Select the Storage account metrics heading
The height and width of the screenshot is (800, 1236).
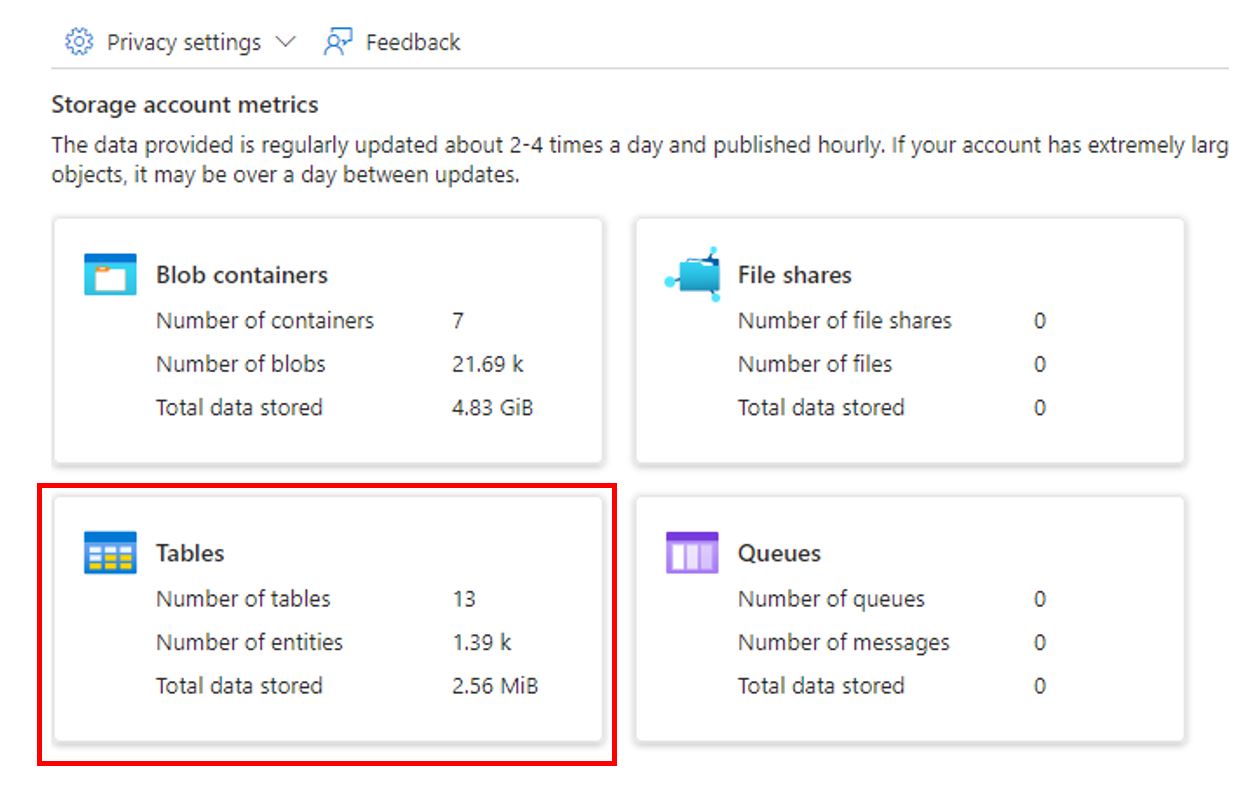pos(185,104)
